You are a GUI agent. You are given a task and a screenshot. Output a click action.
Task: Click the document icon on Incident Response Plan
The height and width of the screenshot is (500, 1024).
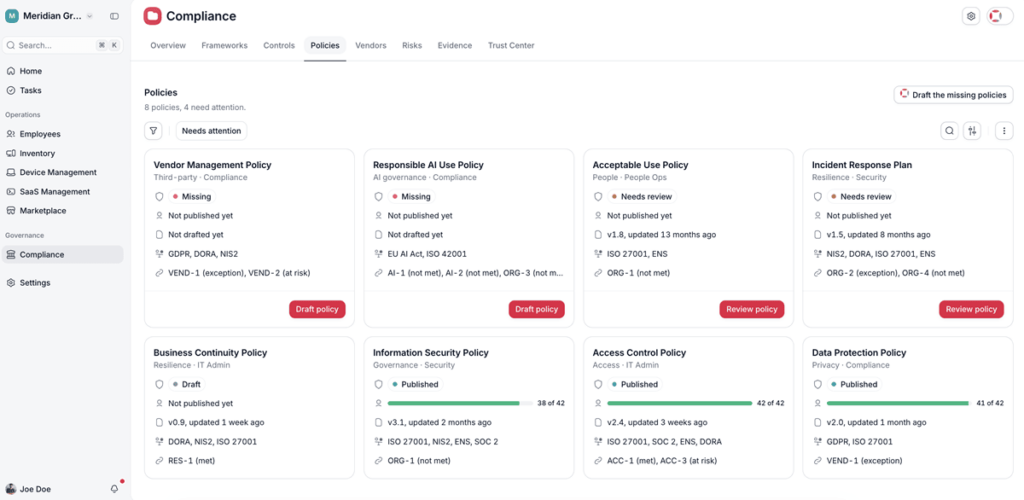[x=817, y=235]
